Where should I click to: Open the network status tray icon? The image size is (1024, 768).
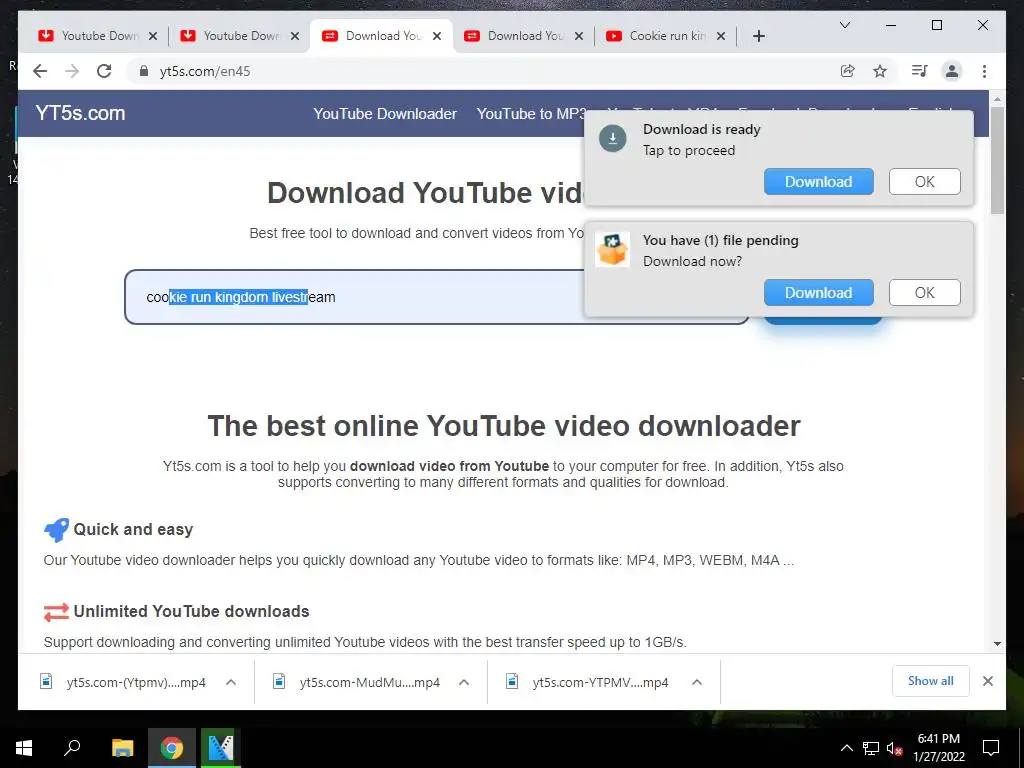[x=871, y=748]
